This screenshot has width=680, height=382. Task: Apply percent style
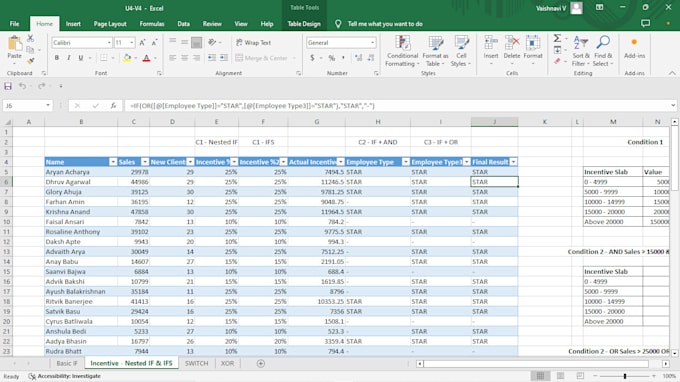click(x=332, y=58)
